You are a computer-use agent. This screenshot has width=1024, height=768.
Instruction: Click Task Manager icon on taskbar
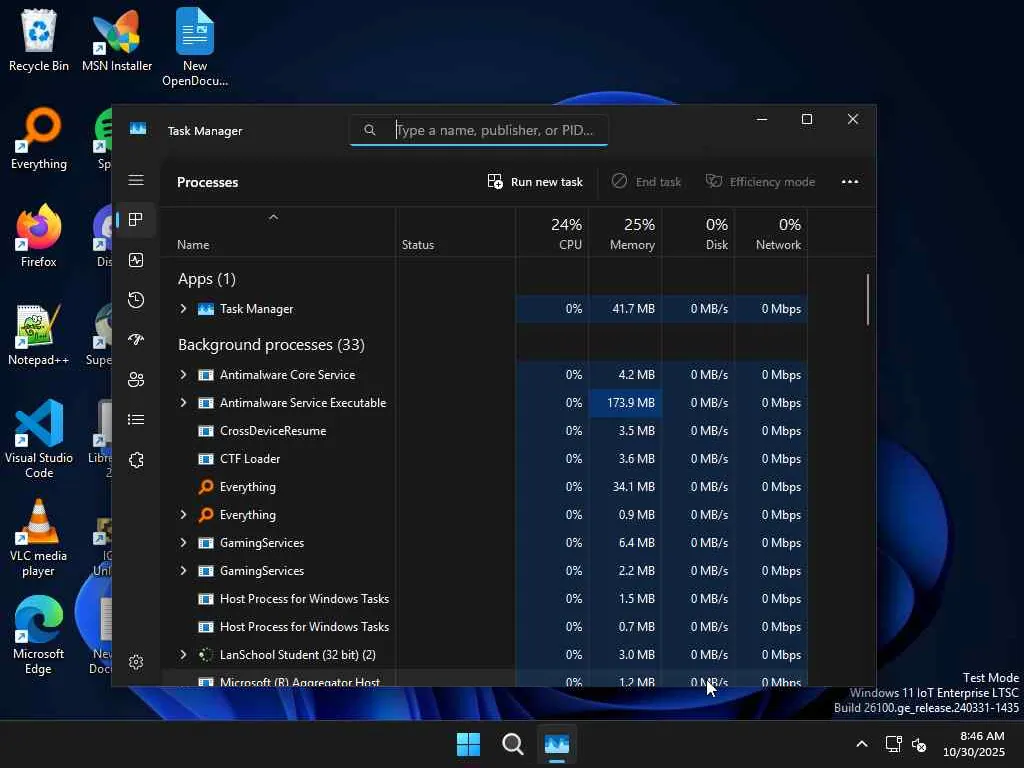pos(557,744)
